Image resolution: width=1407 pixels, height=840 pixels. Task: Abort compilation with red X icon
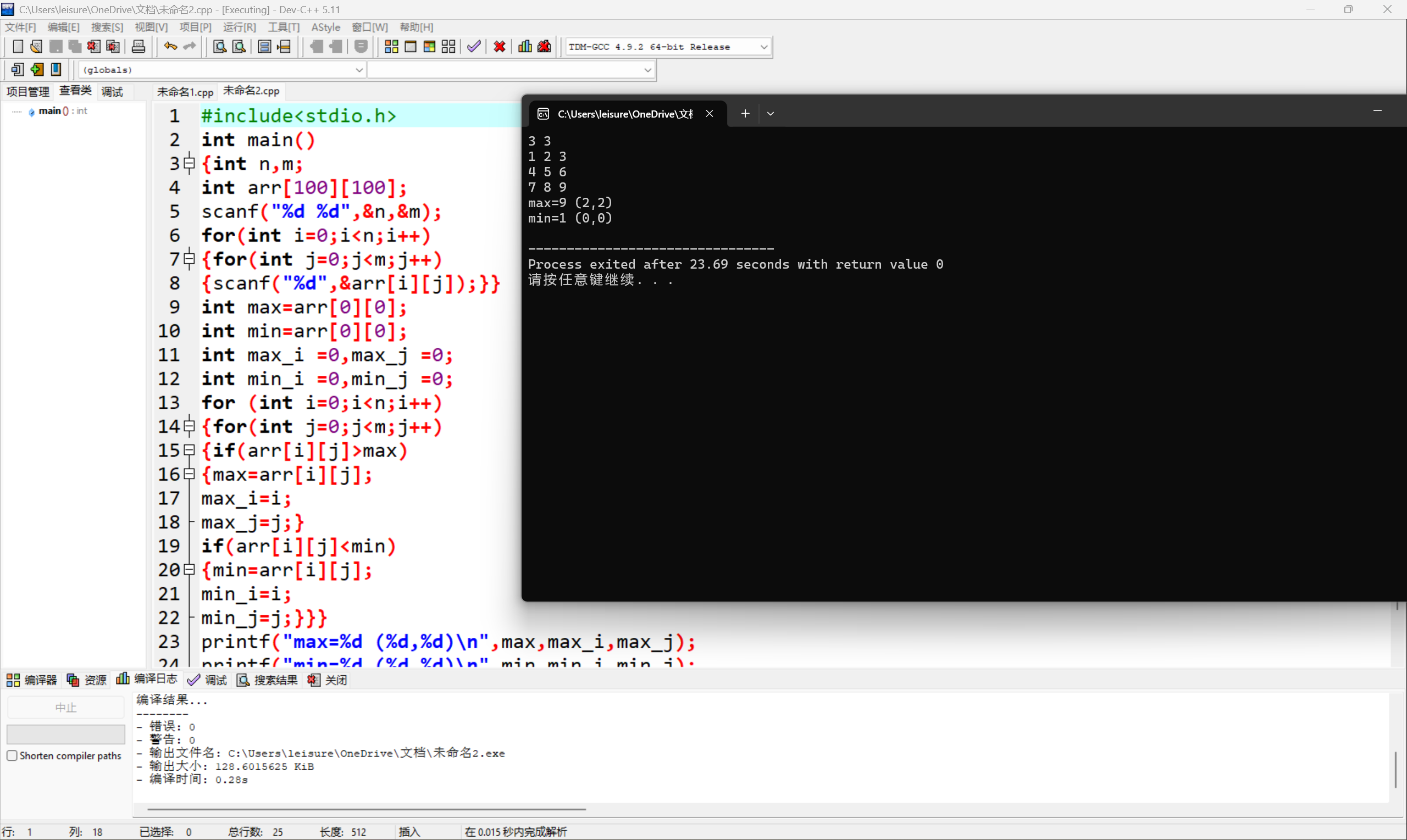(x=499, y=46)
